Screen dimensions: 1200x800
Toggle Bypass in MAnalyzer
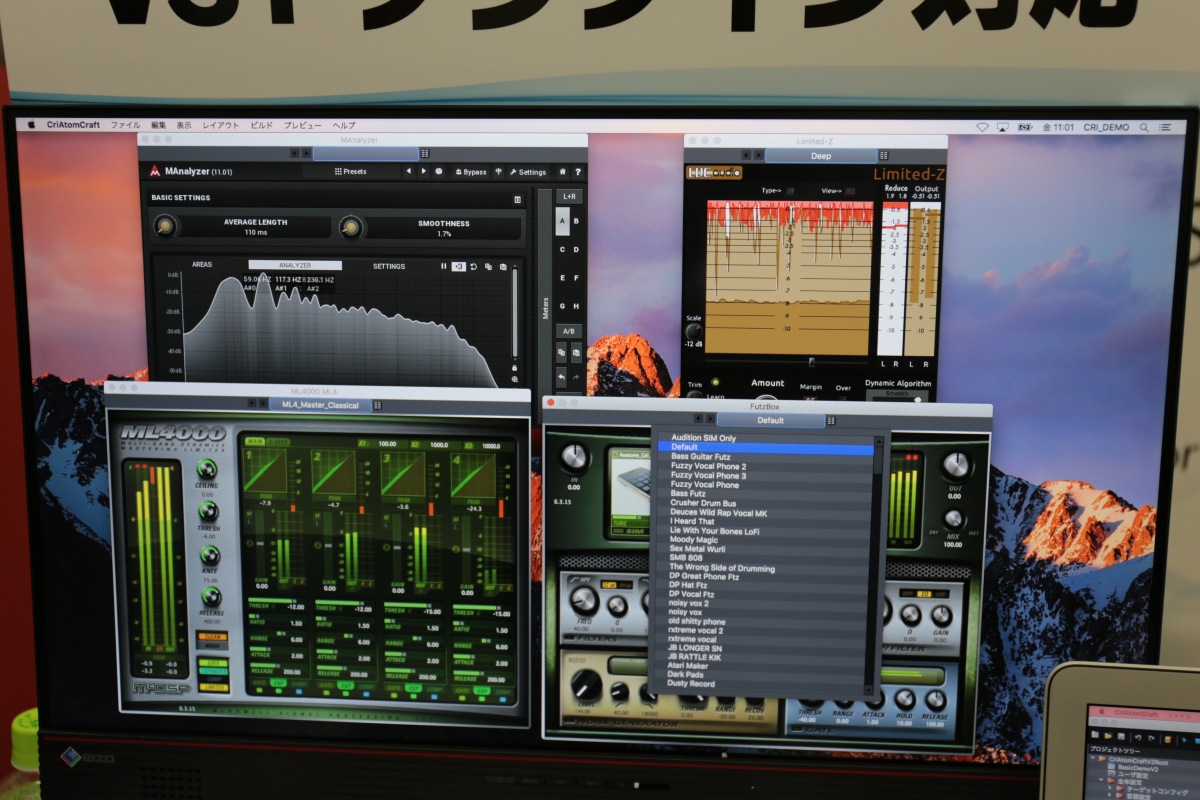470,172
